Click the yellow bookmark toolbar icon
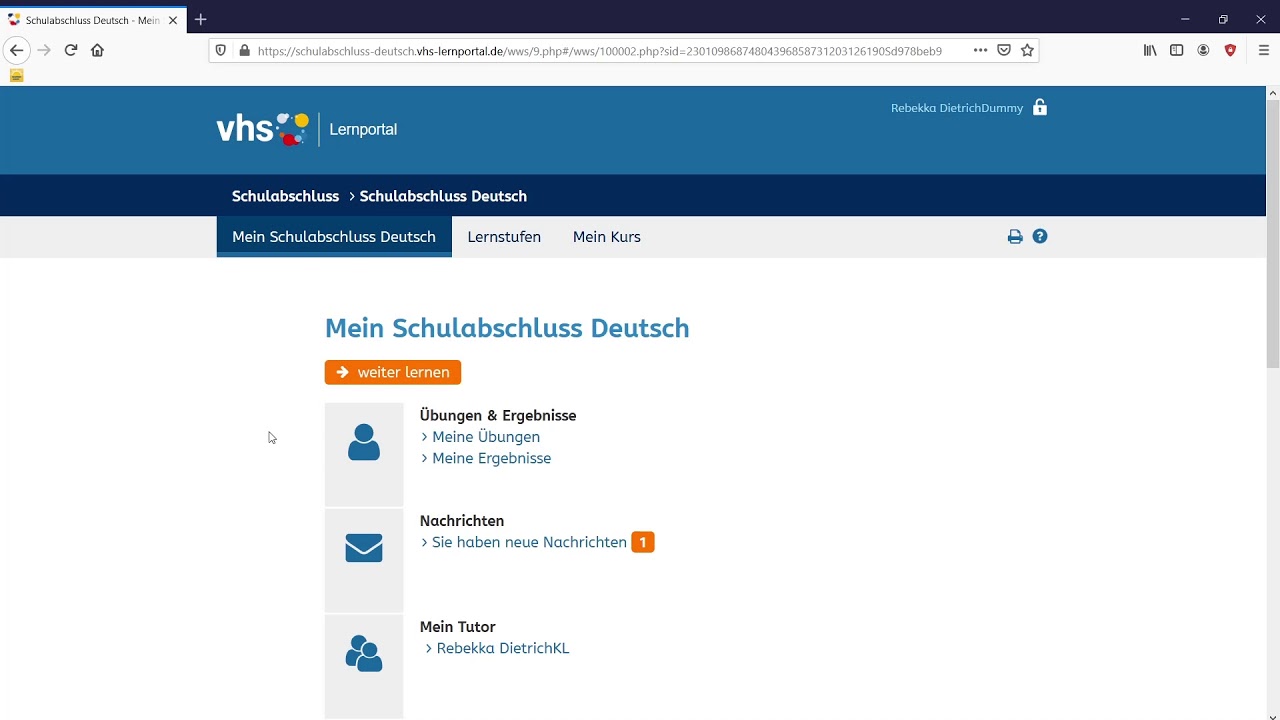Image resolution: width=1280 pixels, height=720 pixels. (x=16, y=76)
